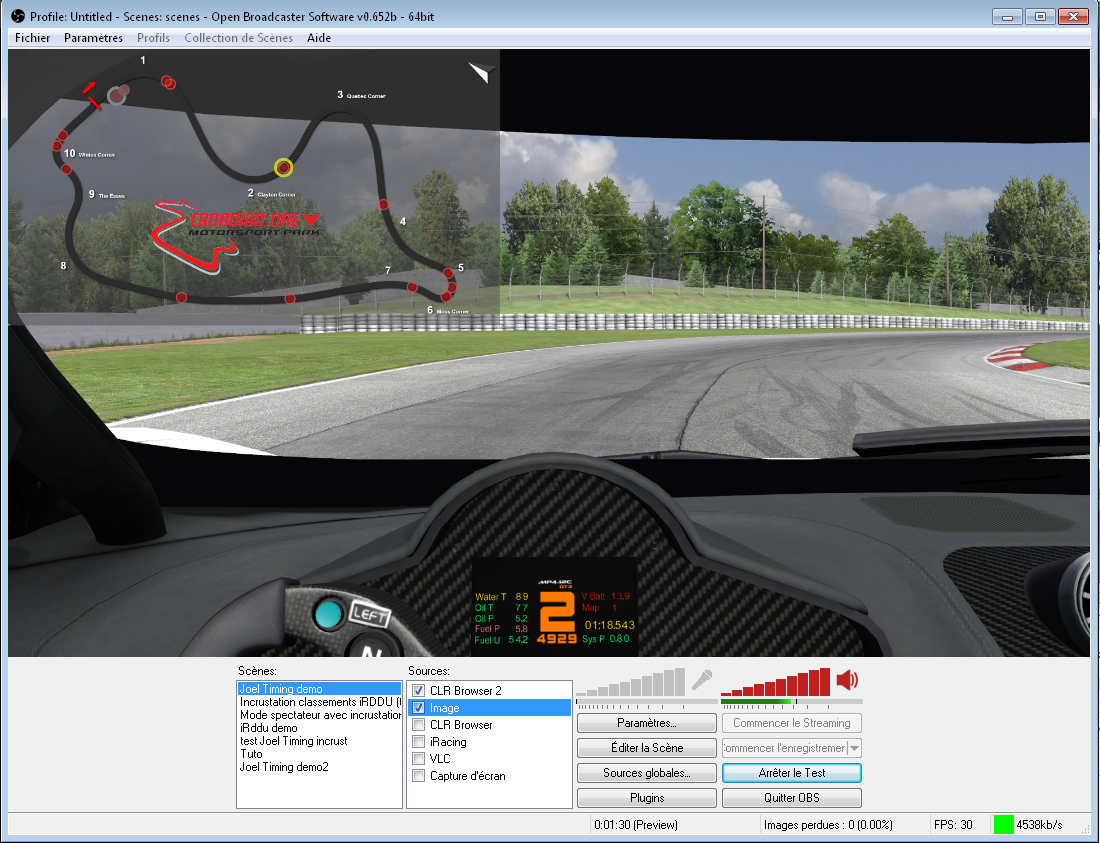This screenshot has height=843, width=1100.
Task: Select the Capture d'écran source row
Action: click(490, 776)
